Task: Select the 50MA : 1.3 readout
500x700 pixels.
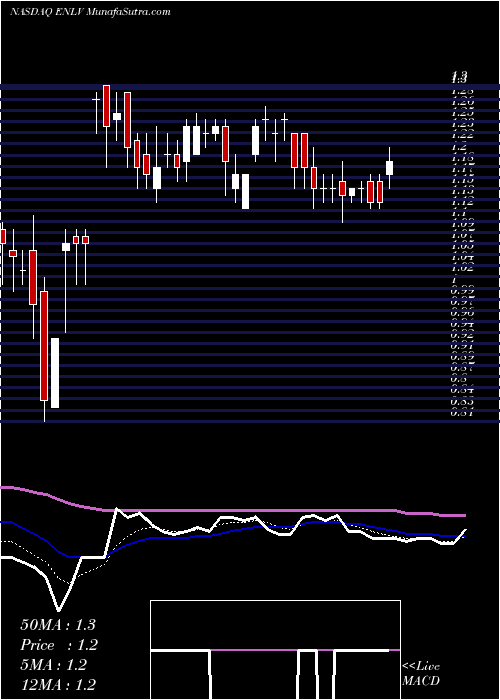Action: pos(58,625)
